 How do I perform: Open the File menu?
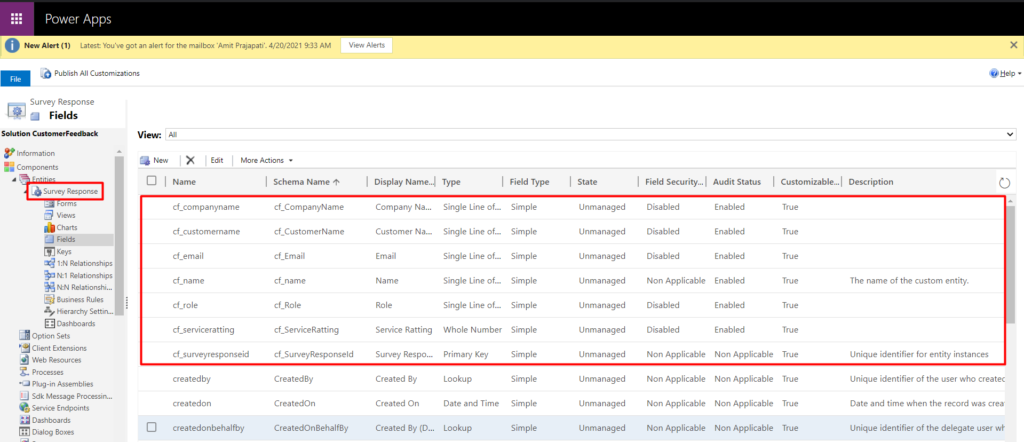(15, 78)
